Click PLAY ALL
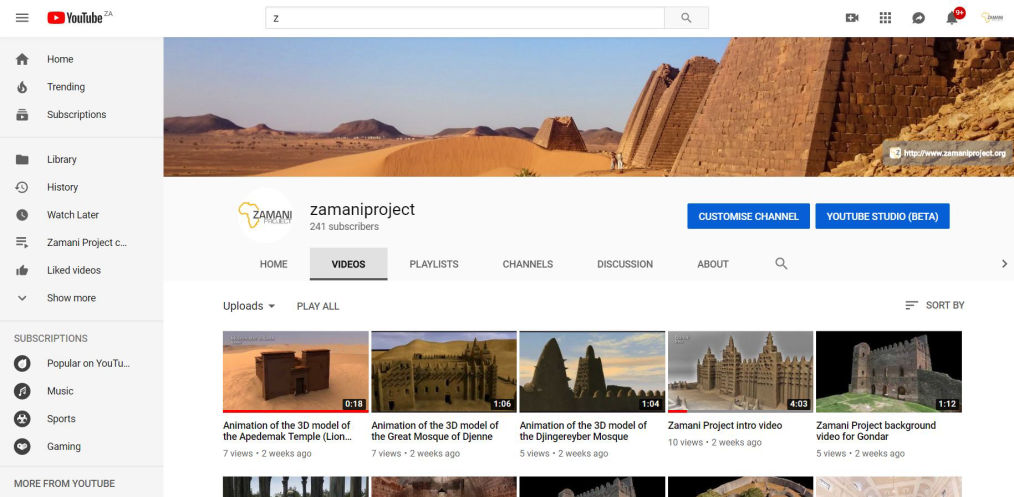The height and width of the screenshot is (497, 1014). (x=318, y=306)
